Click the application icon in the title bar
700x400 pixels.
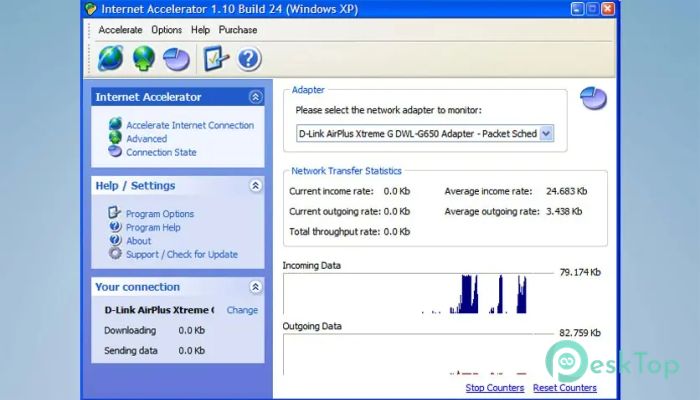click(91, 9)
